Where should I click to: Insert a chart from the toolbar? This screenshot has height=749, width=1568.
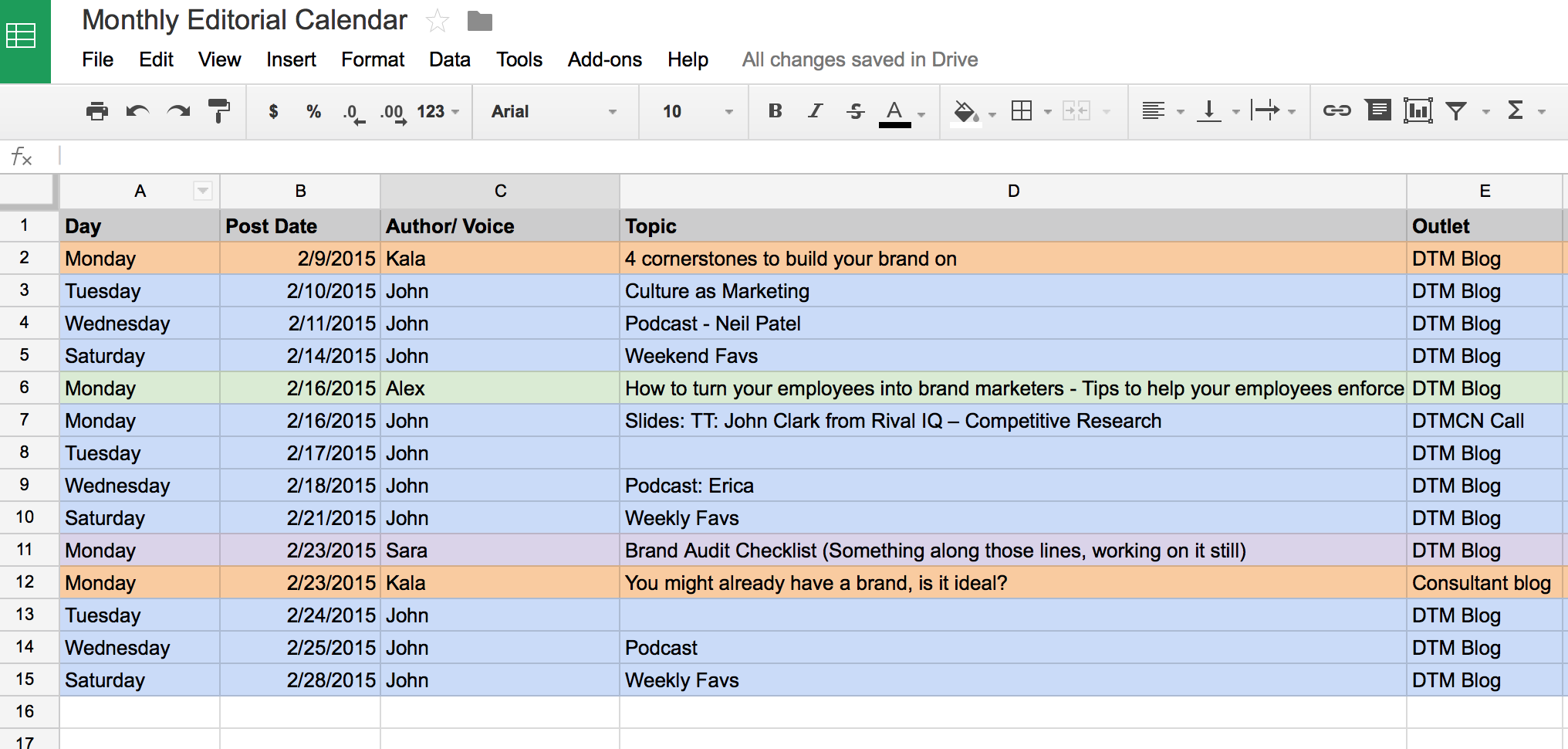(x=1418, y=111)
